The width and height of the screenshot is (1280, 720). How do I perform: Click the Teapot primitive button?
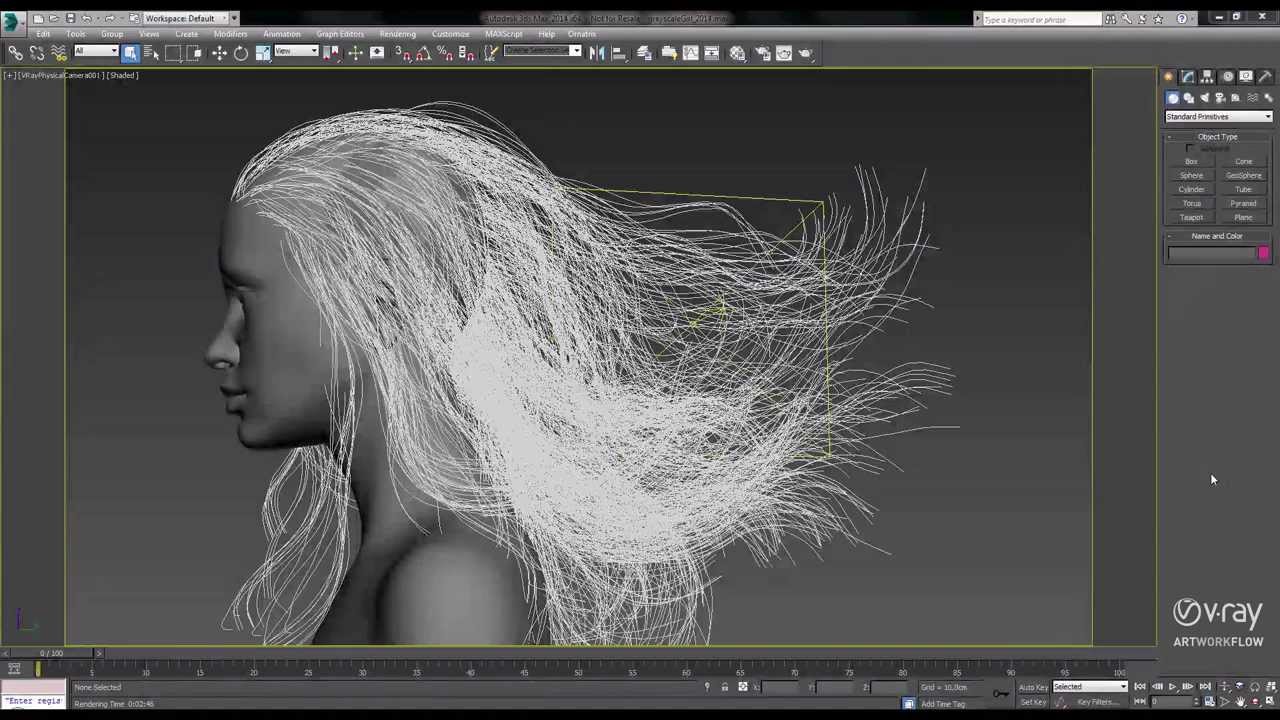coord(1191,217)
